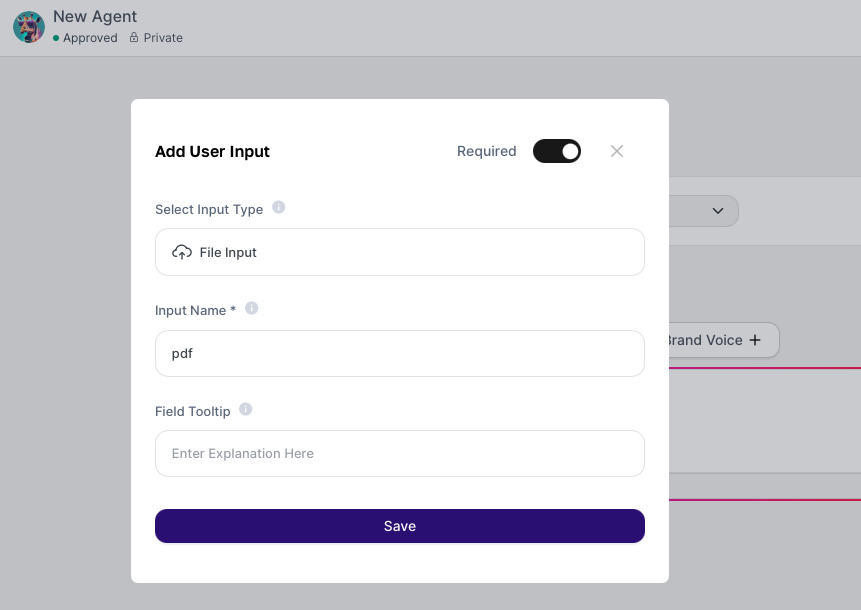Click the Enter Explanation Here tooltip field
The height and width of the screenshot is (610, 861).
pos(400,454)
